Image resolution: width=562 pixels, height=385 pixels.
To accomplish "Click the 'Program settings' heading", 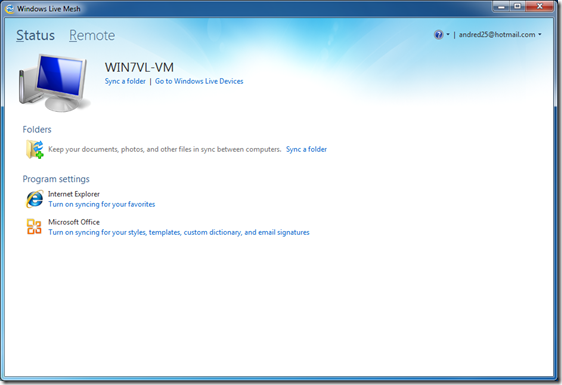I will tap(56, 179).
